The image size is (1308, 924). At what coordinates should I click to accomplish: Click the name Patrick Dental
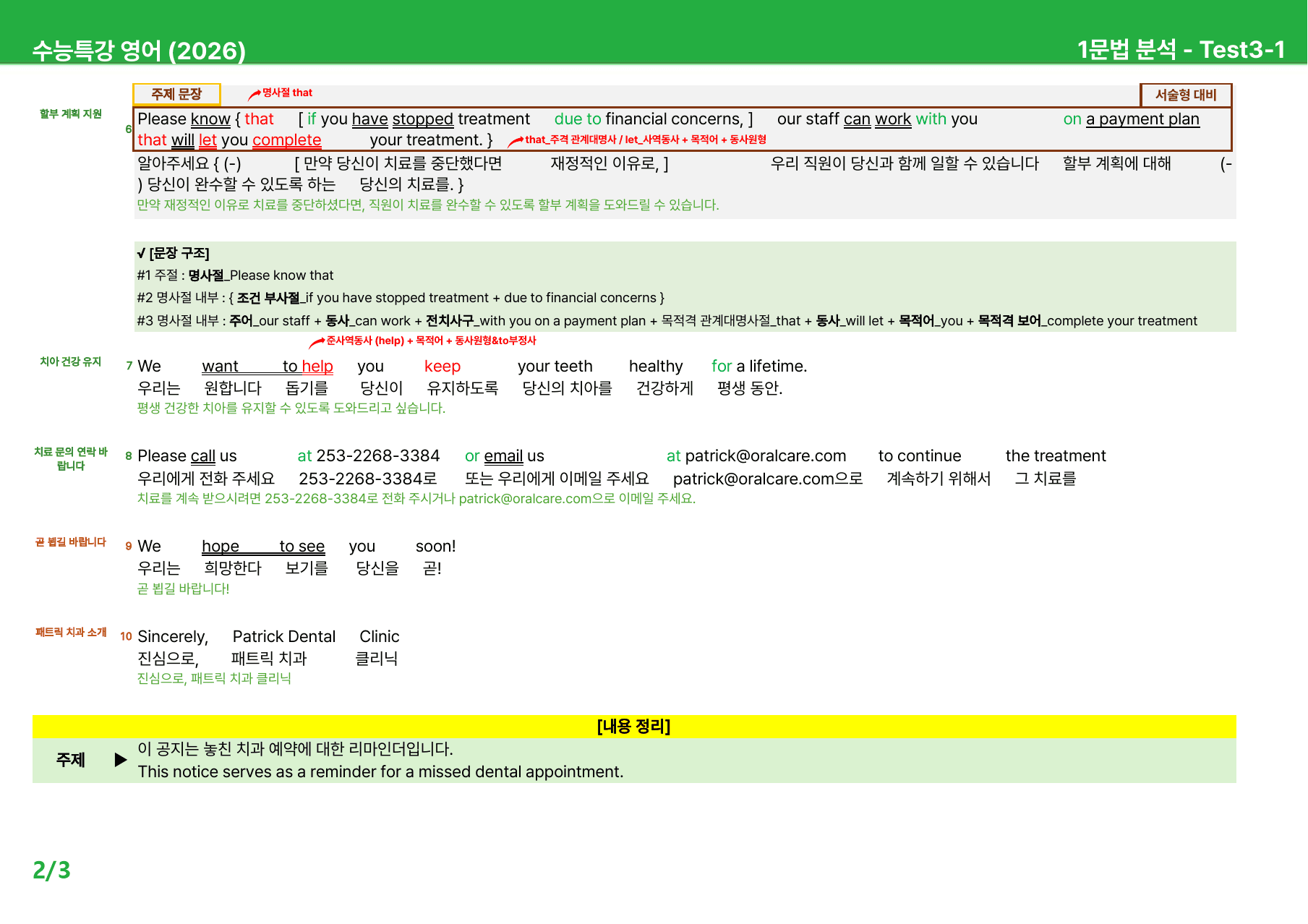coord(284,637)
